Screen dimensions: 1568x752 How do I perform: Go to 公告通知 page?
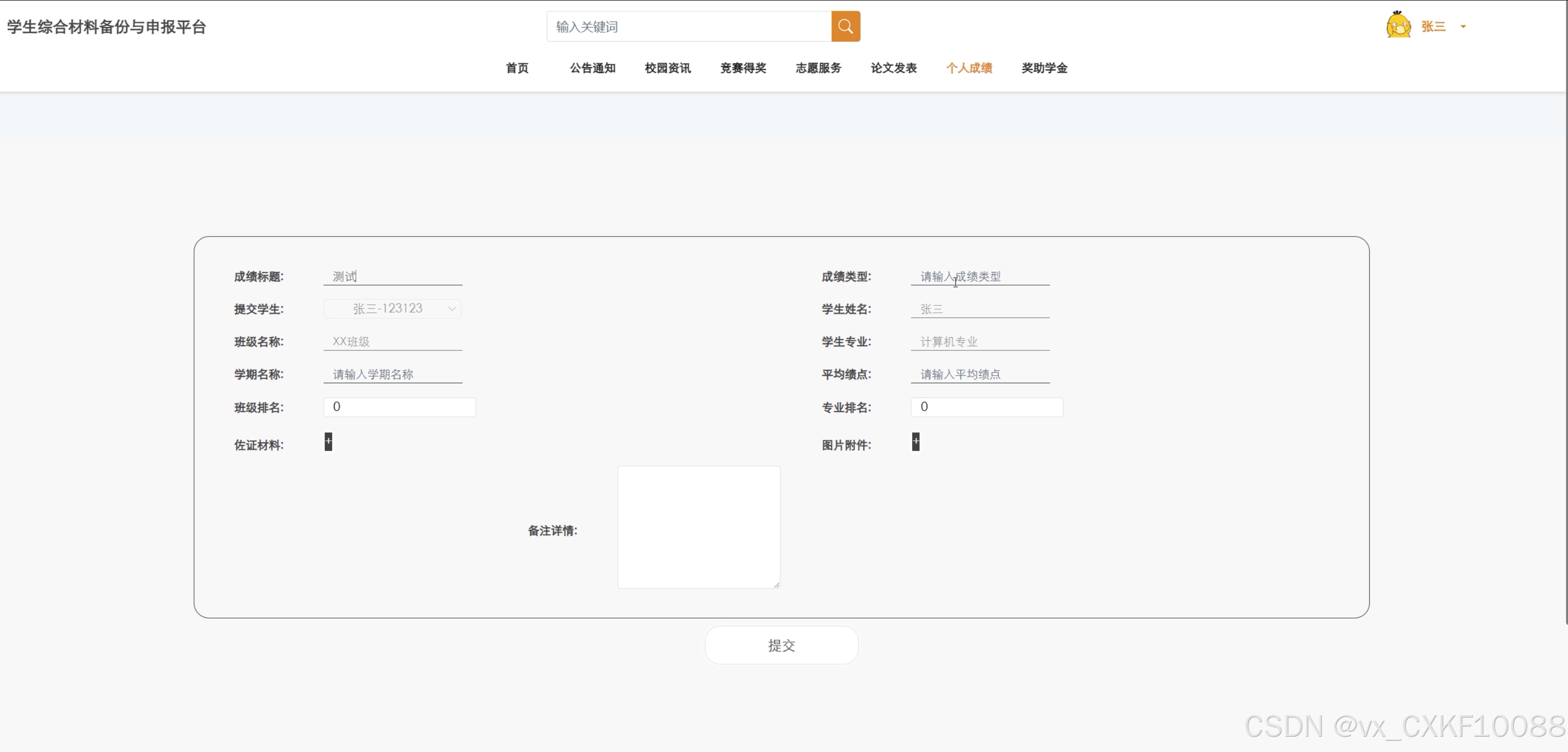pos(592,67)
